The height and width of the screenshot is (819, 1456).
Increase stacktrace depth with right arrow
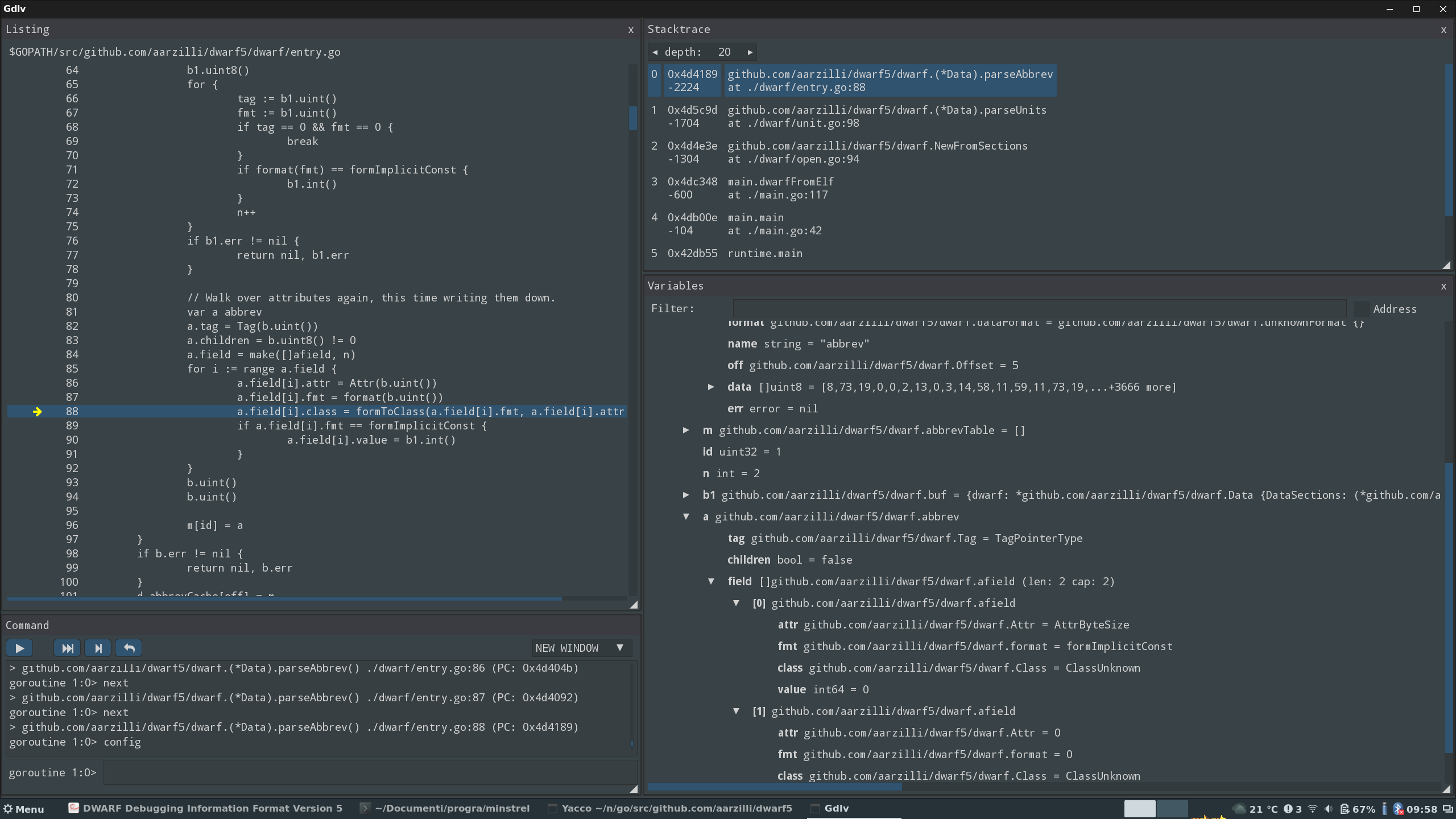tap(750, 52)
